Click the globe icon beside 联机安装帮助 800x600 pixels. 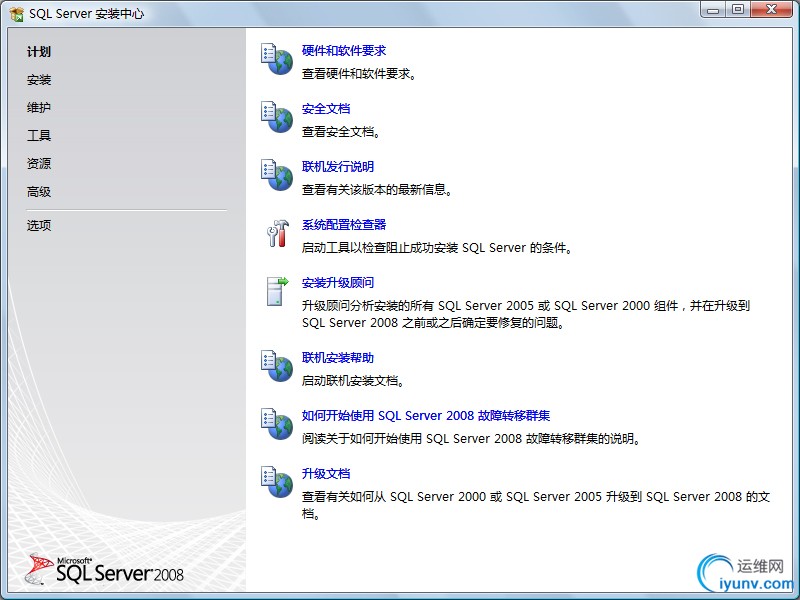[x=277, y=366]
